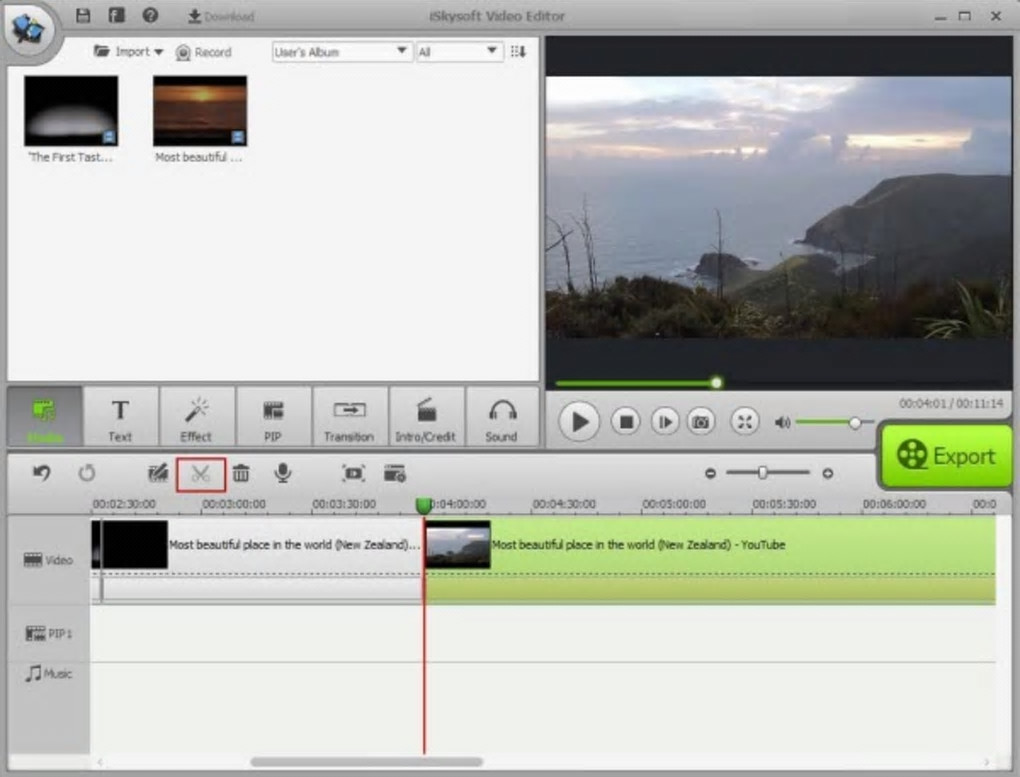Click the microphone voiceover icon

pos(282,473)
